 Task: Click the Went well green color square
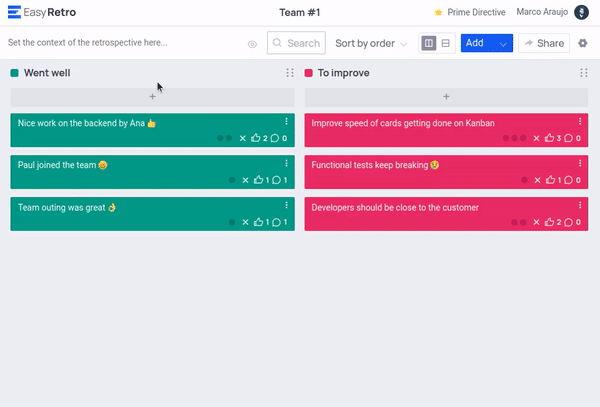[x=15, y=73]
